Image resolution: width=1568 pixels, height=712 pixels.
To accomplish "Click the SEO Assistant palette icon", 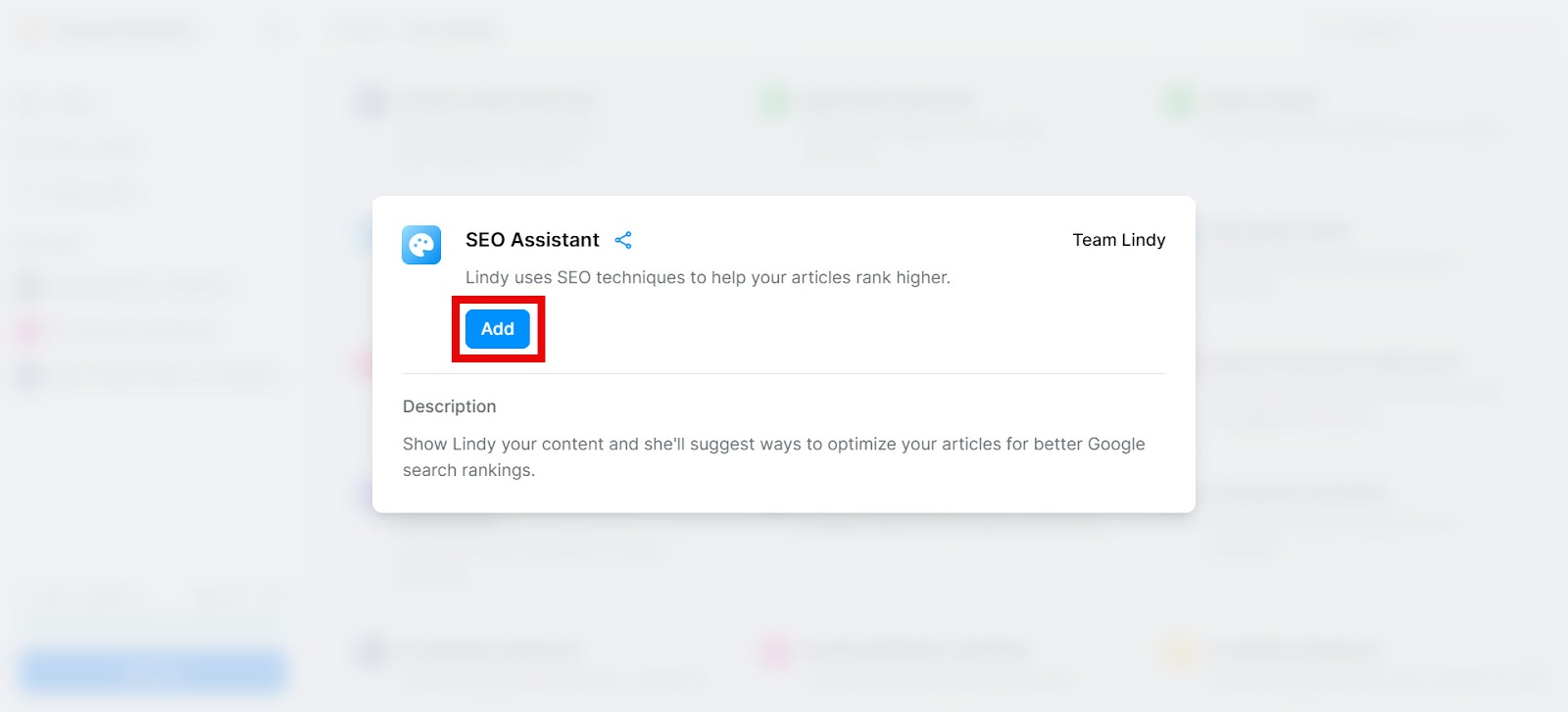I will [x=421, y=245].
